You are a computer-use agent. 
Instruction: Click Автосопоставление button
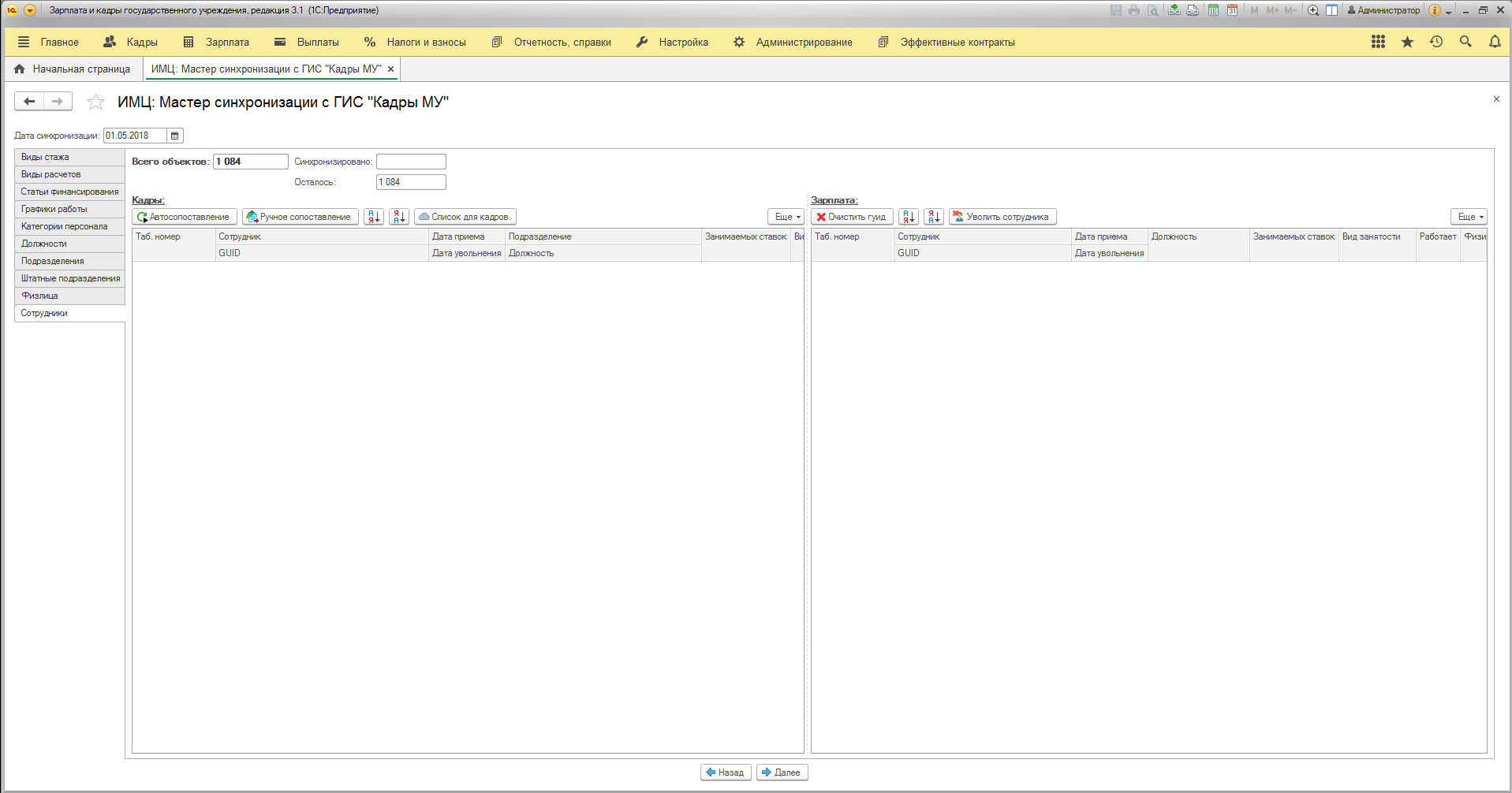[185, 217]
